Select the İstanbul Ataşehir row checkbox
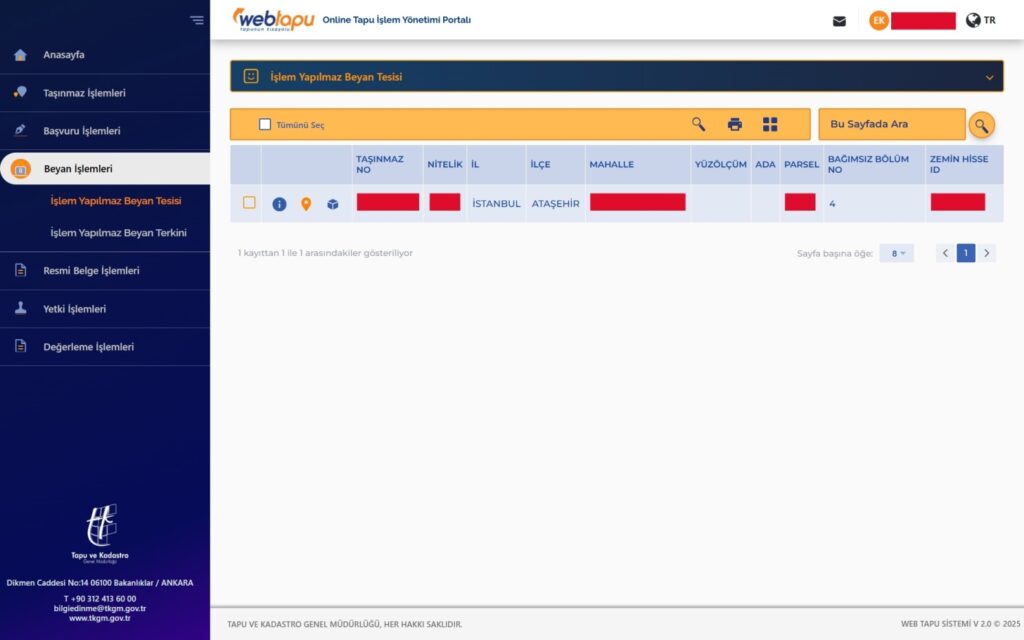This screenshot has width=1024, height=640. (249, 203)
